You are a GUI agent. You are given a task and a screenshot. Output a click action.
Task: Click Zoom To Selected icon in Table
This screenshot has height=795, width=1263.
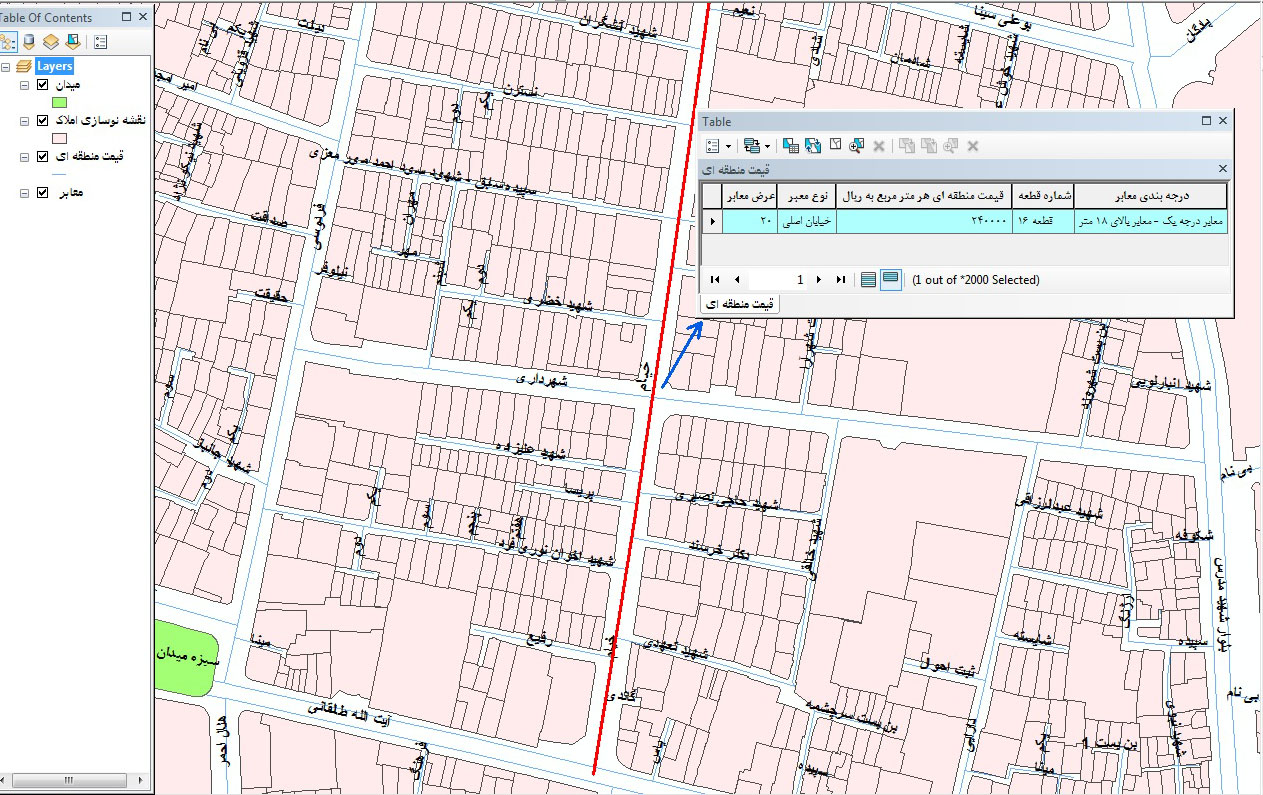[856, 146]
